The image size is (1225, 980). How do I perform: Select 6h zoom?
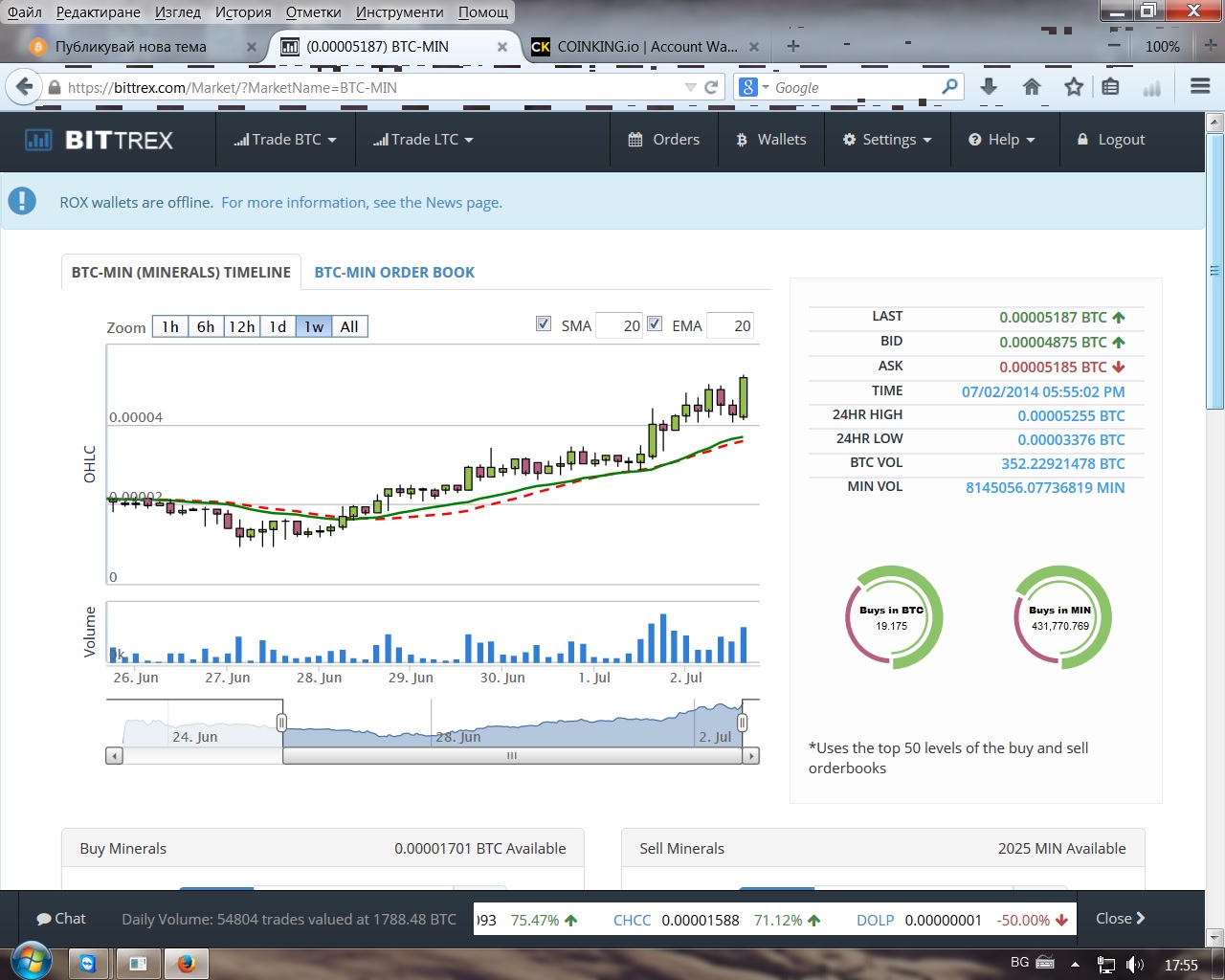[206, 326]
